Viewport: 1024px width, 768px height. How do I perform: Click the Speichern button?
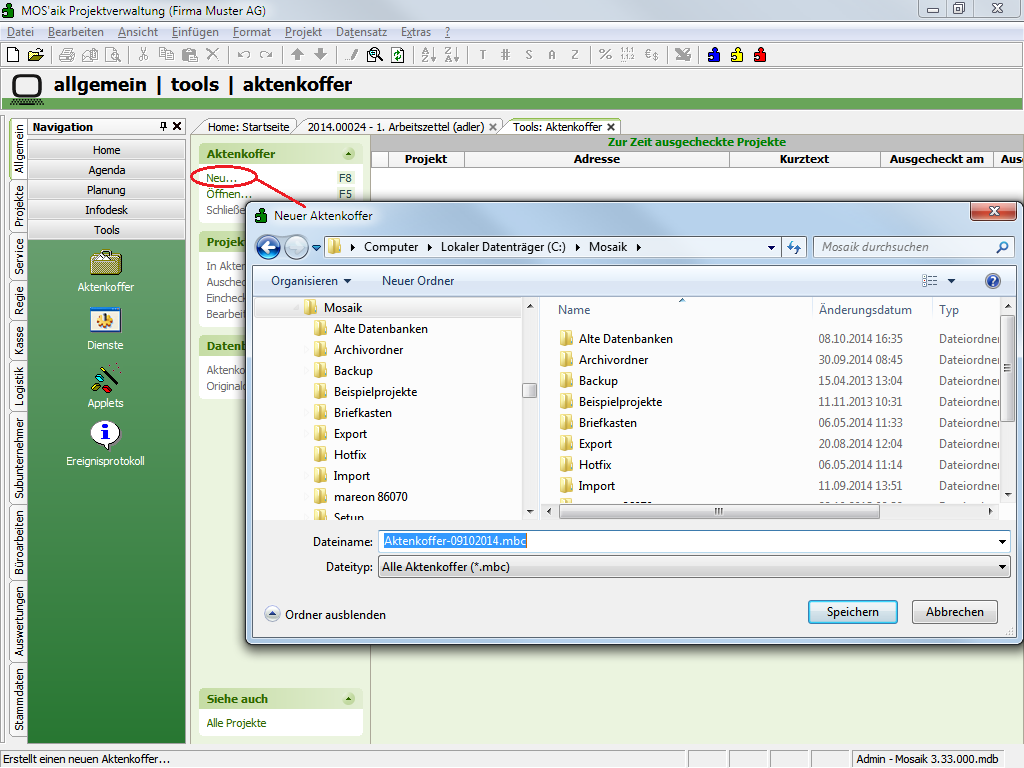point(852,612)
